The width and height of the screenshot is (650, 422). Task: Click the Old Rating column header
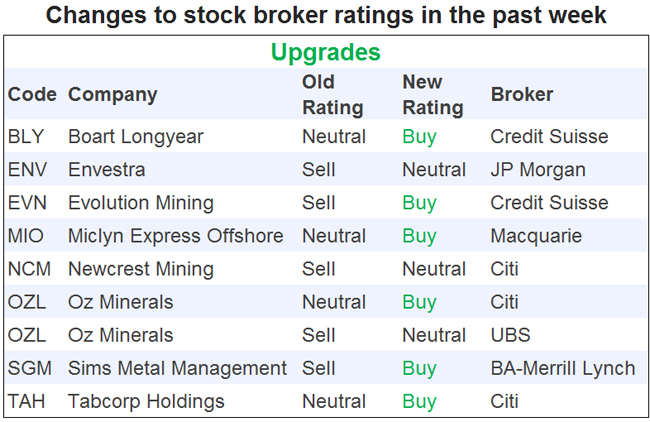[x=333, y=94]
